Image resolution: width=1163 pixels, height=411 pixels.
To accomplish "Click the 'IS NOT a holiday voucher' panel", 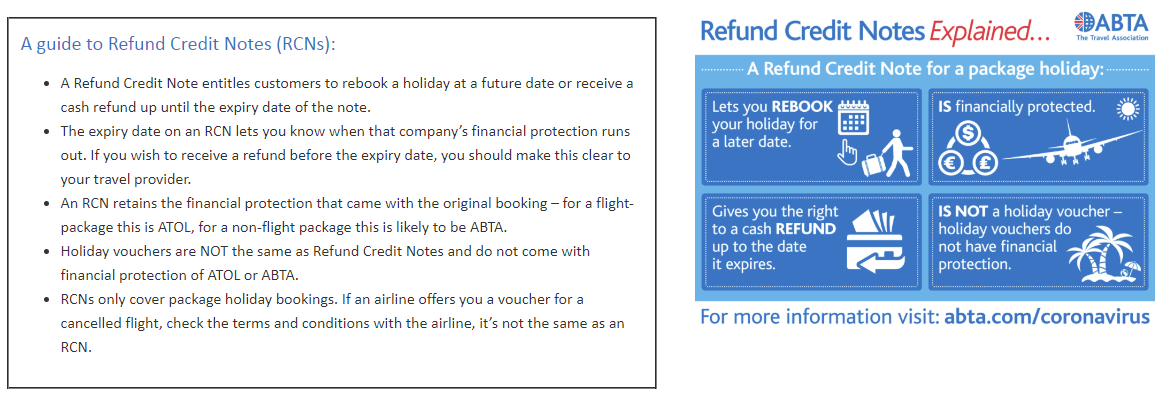I will 1038,242.
